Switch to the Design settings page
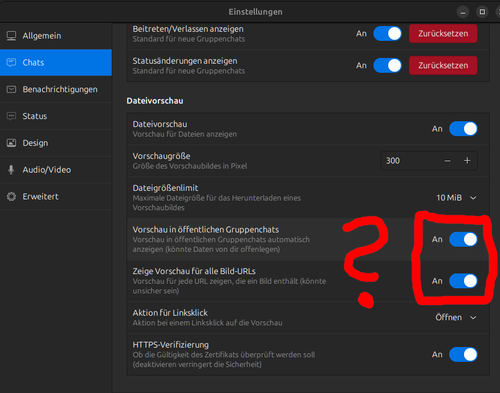 56,143
